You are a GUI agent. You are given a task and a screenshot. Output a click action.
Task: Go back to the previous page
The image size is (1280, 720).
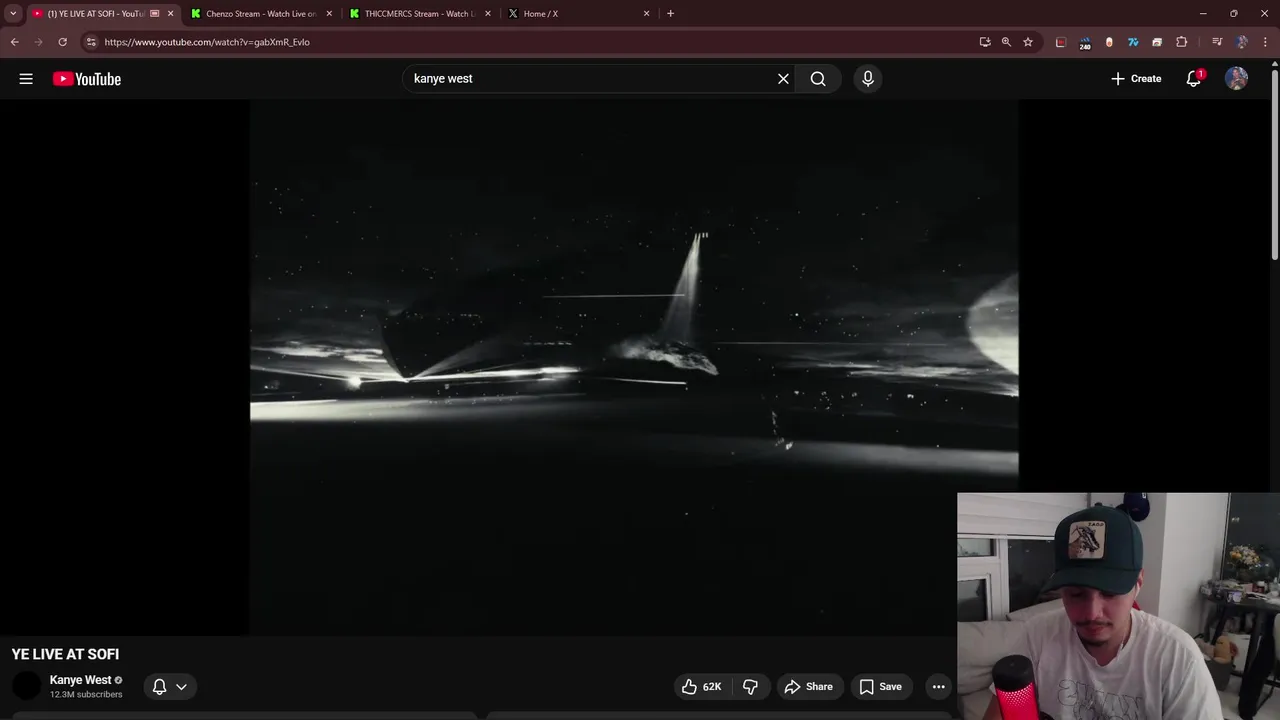tap(14, 42)
